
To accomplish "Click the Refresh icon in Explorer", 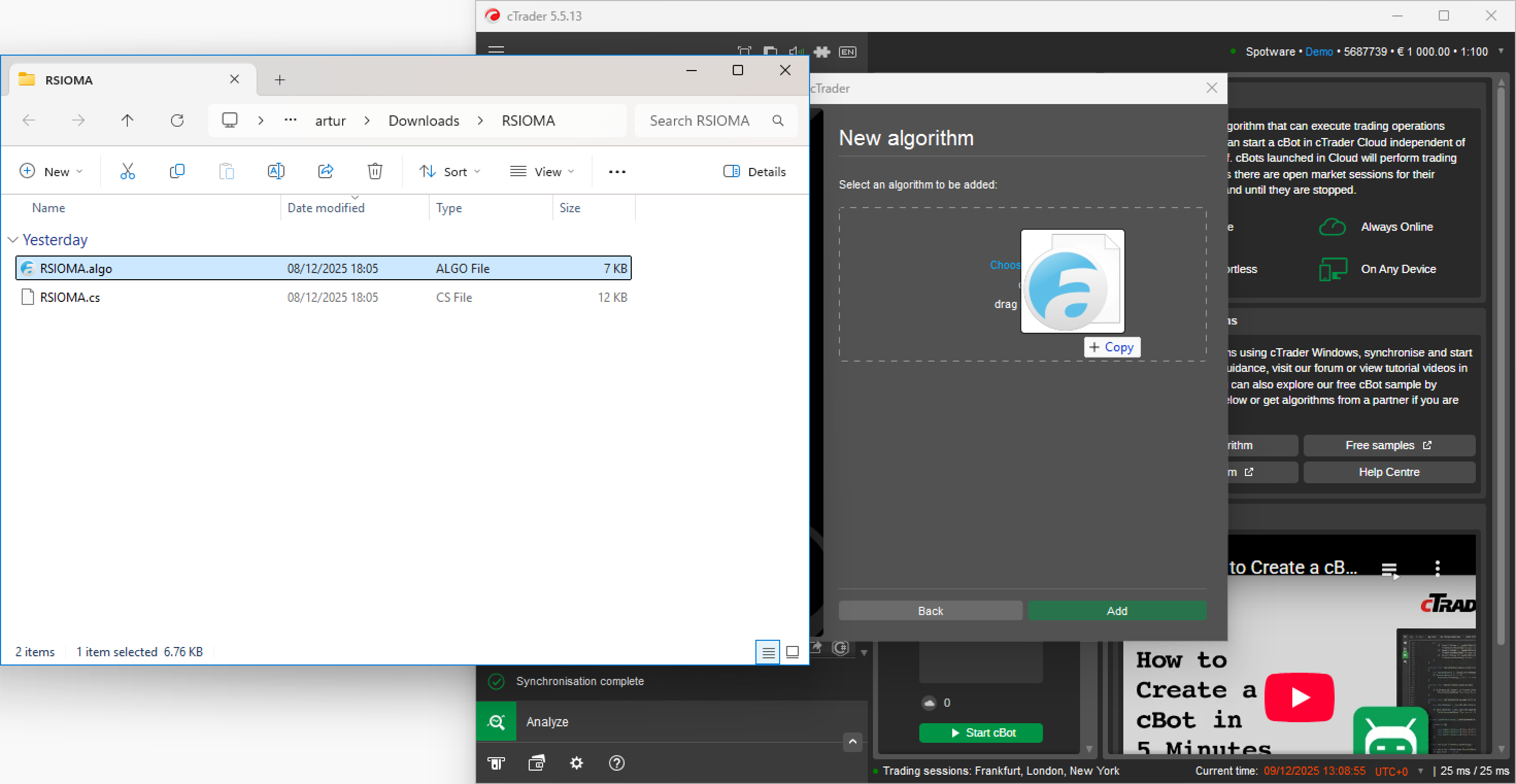I will tap(177, 121).
